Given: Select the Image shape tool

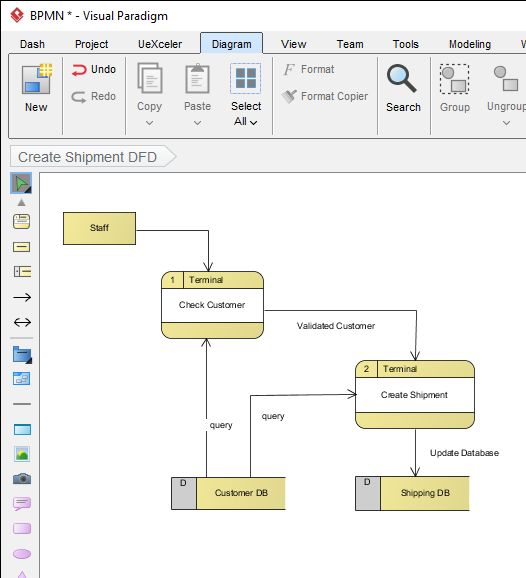Looking at the screenshot, I should 22,454.
